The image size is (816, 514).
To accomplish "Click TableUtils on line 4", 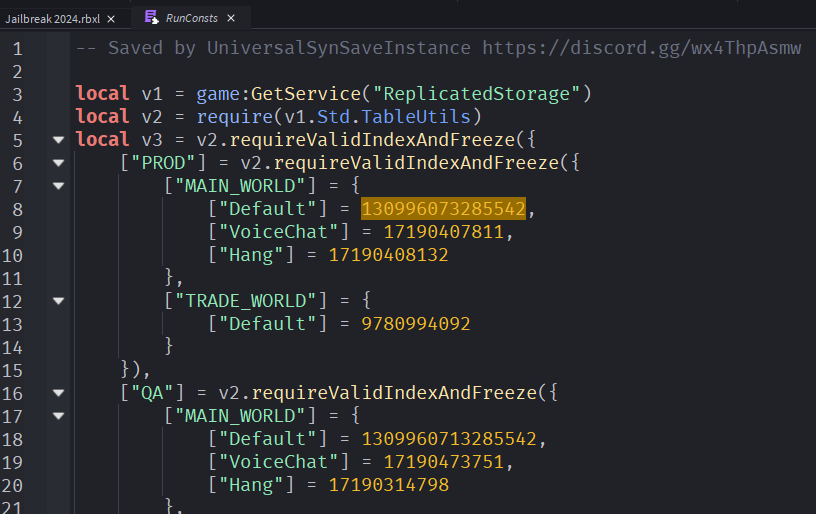I will (x=416, y=117).
